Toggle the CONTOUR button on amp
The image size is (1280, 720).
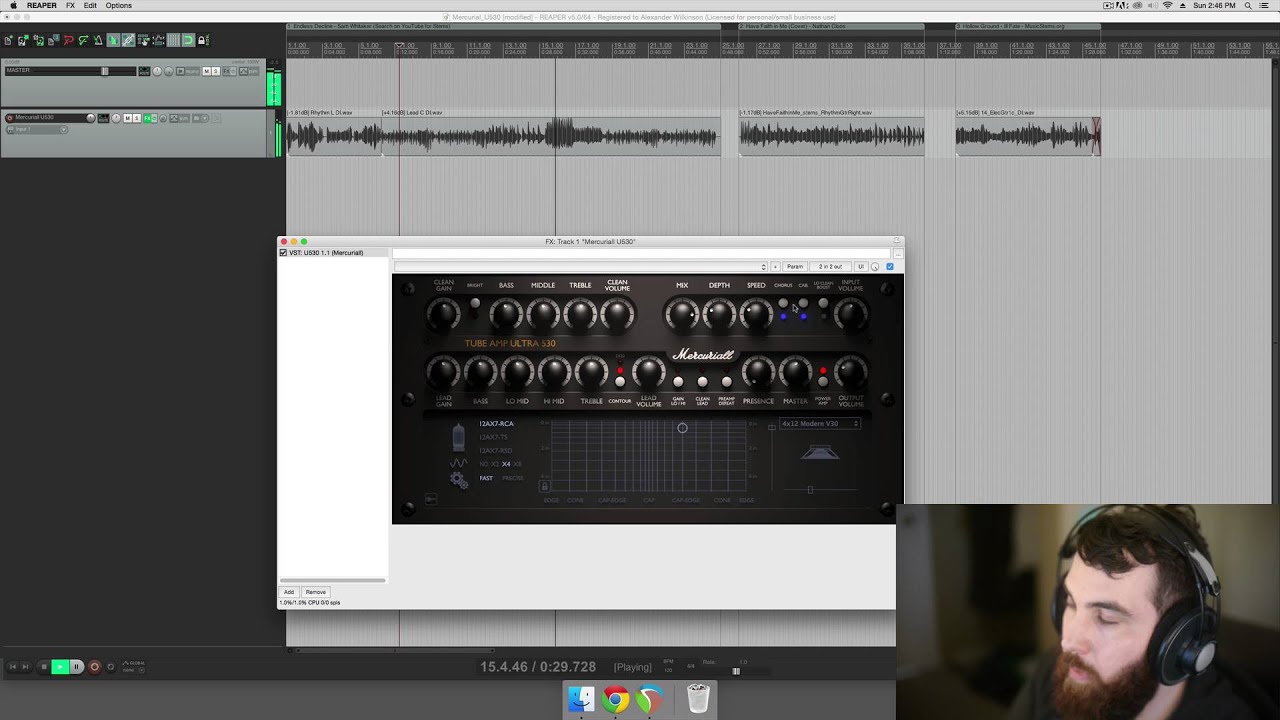pos(620,382)
